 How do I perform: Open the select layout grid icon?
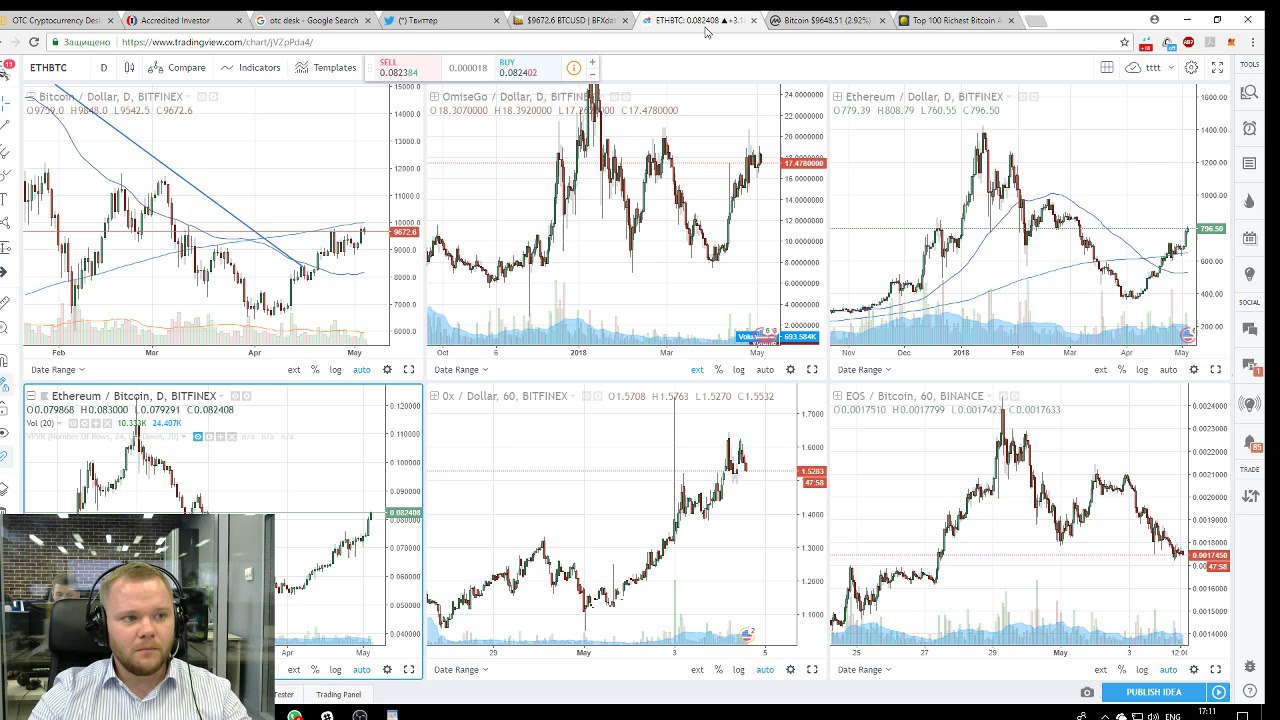pos(1107,67)
